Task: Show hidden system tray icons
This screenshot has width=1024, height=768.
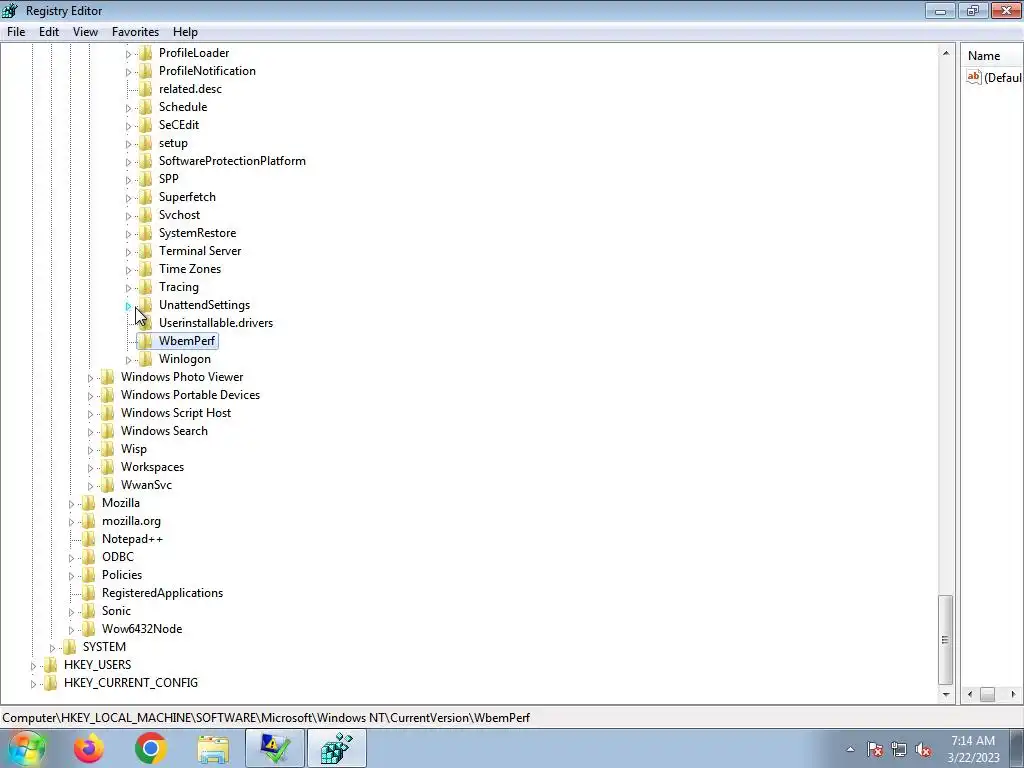Action: (x=850, y=749)
